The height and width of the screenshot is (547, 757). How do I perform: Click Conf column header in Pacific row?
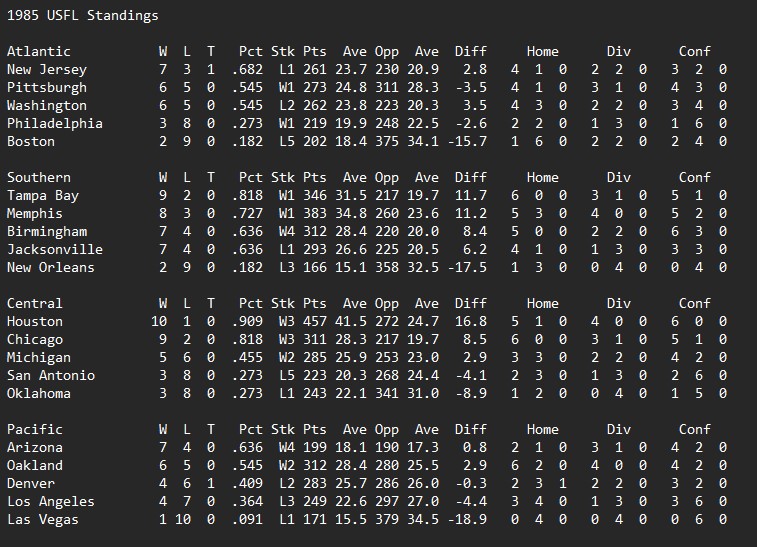(x=694, y=429)
